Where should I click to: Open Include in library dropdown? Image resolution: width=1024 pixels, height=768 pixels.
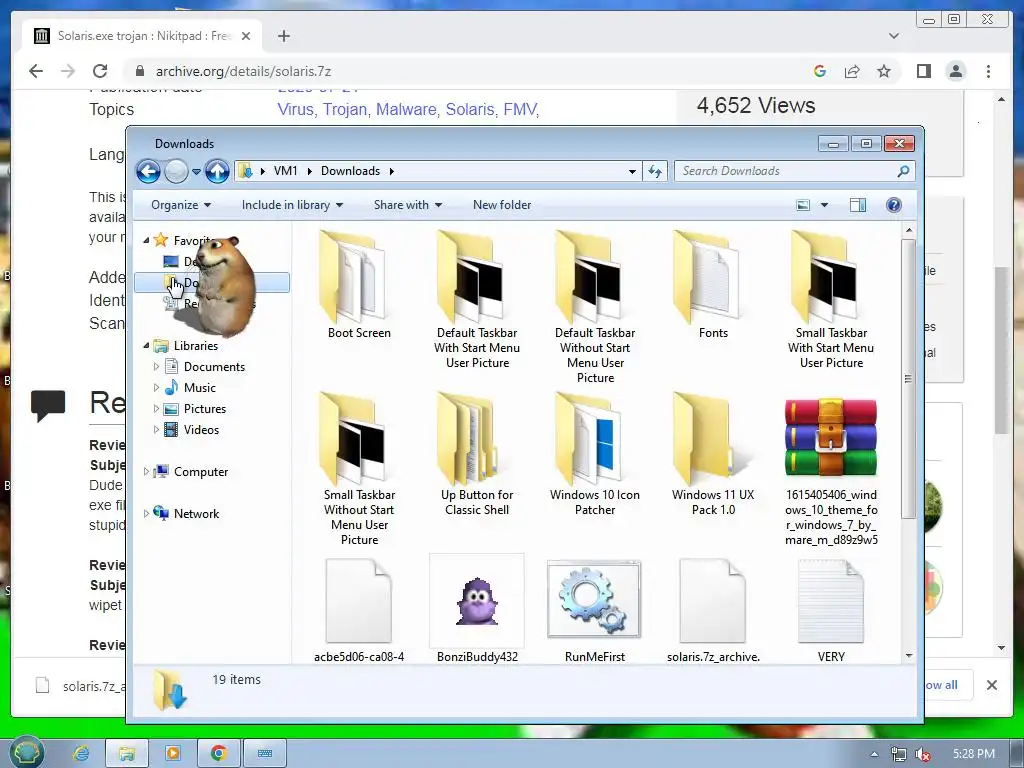(x=292, y=205)
